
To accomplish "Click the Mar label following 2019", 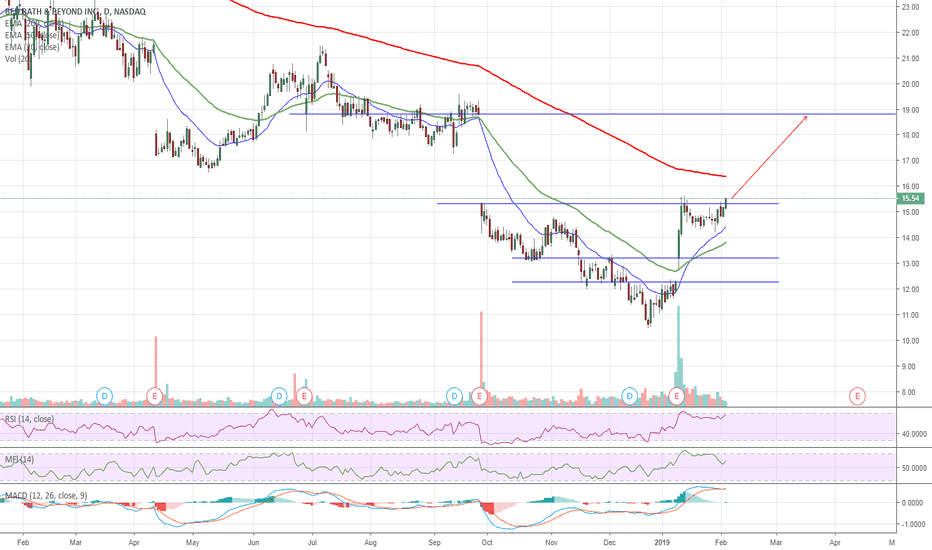I will 776,542.
